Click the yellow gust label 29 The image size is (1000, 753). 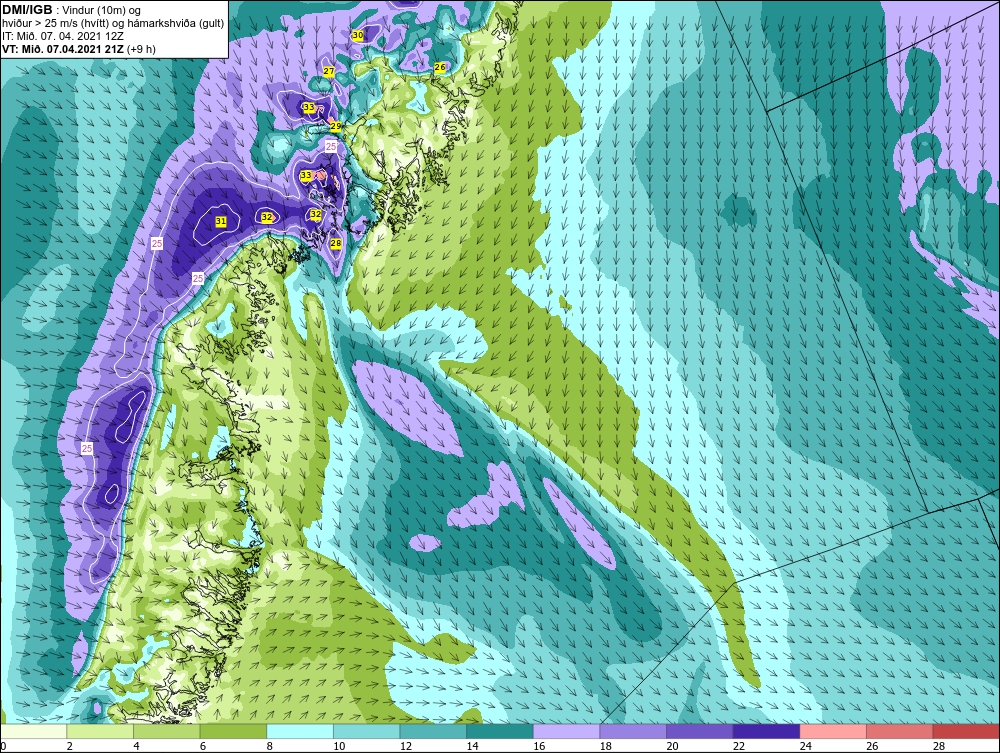click(x=335, y=126)
